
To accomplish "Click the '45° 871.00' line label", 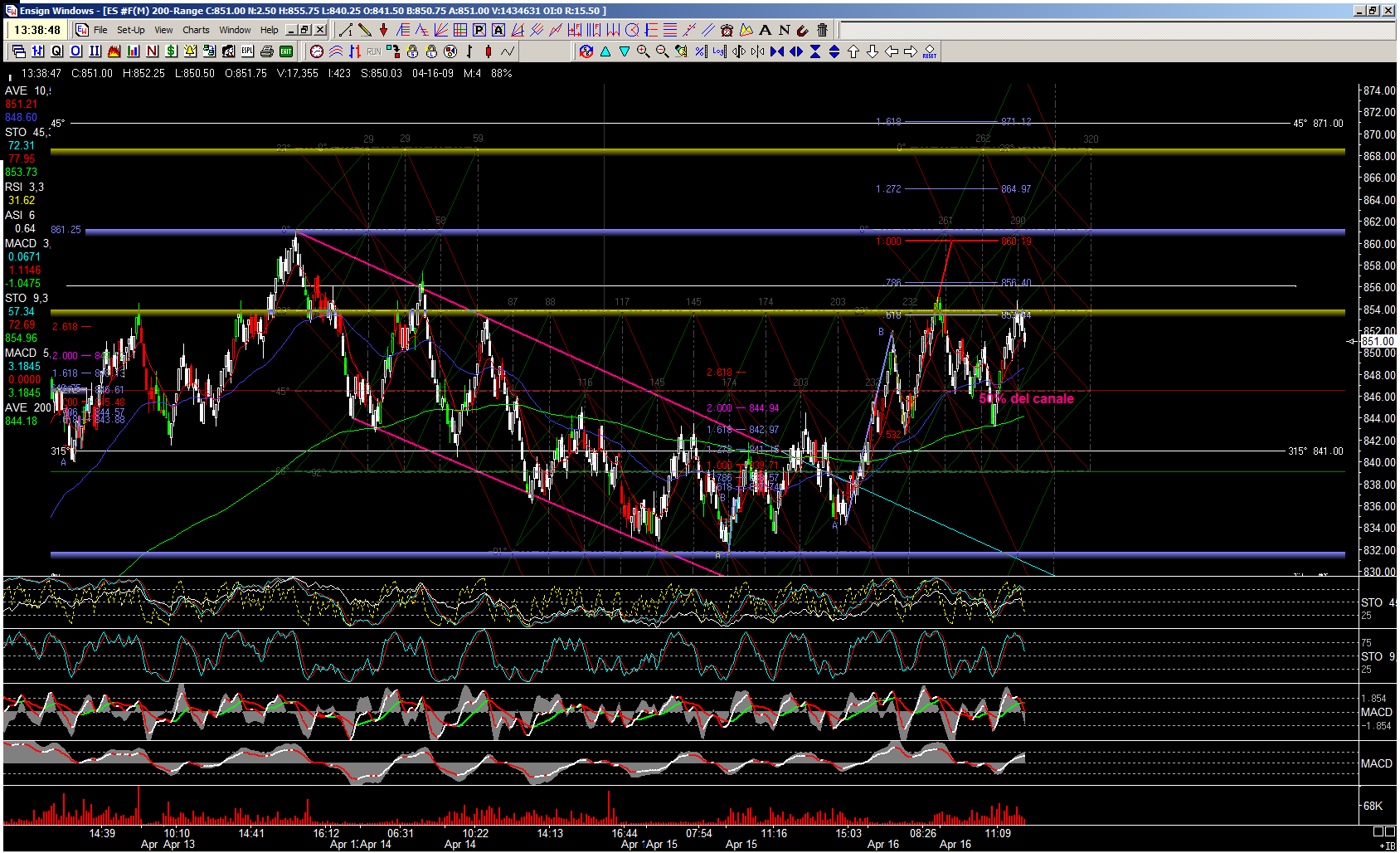I will pyautogui.click(x=1318, y=124).
